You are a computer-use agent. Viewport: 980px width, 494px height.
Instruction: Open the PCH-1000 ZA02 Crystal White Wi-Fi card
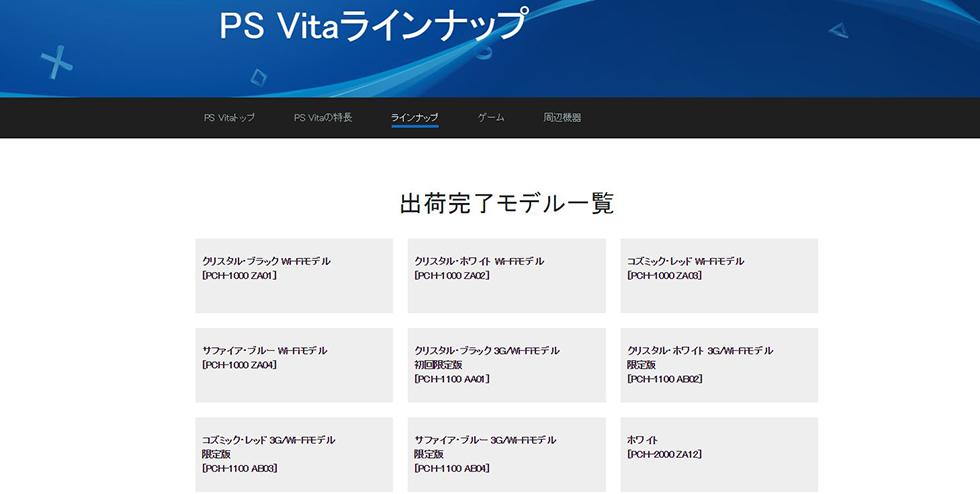pyautogui.click(x=506, y=275)
